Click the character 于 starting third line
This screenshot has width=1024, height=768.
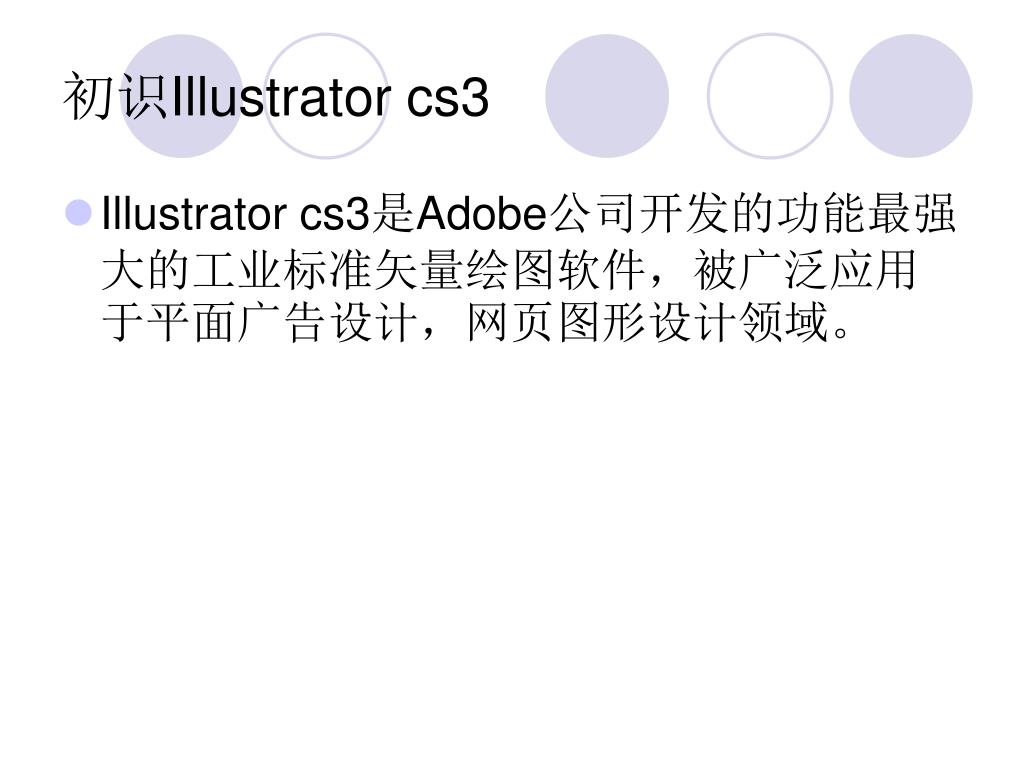pyautogui.click(x=124, y=322)
